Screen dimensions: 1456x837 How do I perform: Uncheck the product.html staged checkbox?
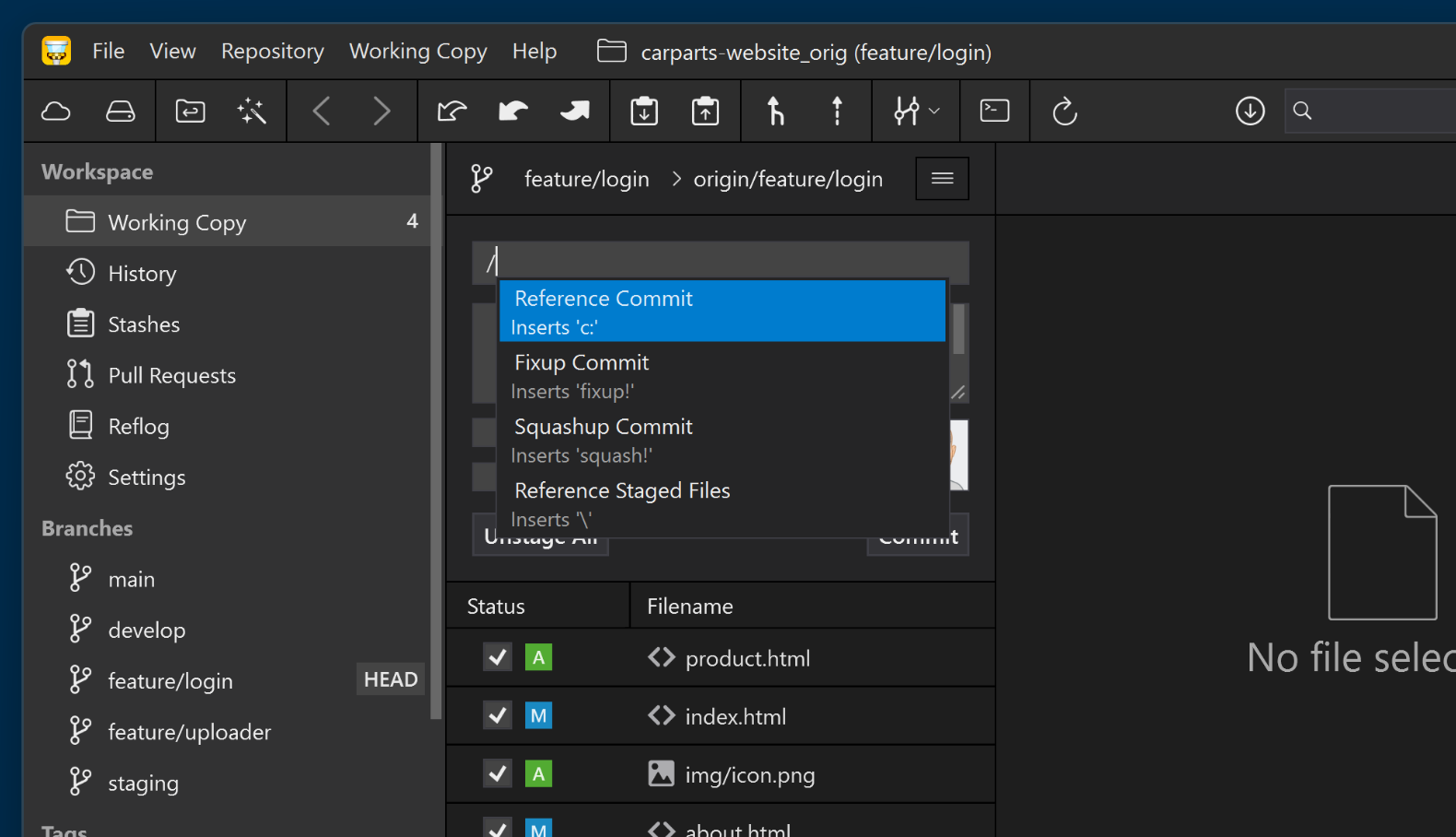[x=498, y=657]
